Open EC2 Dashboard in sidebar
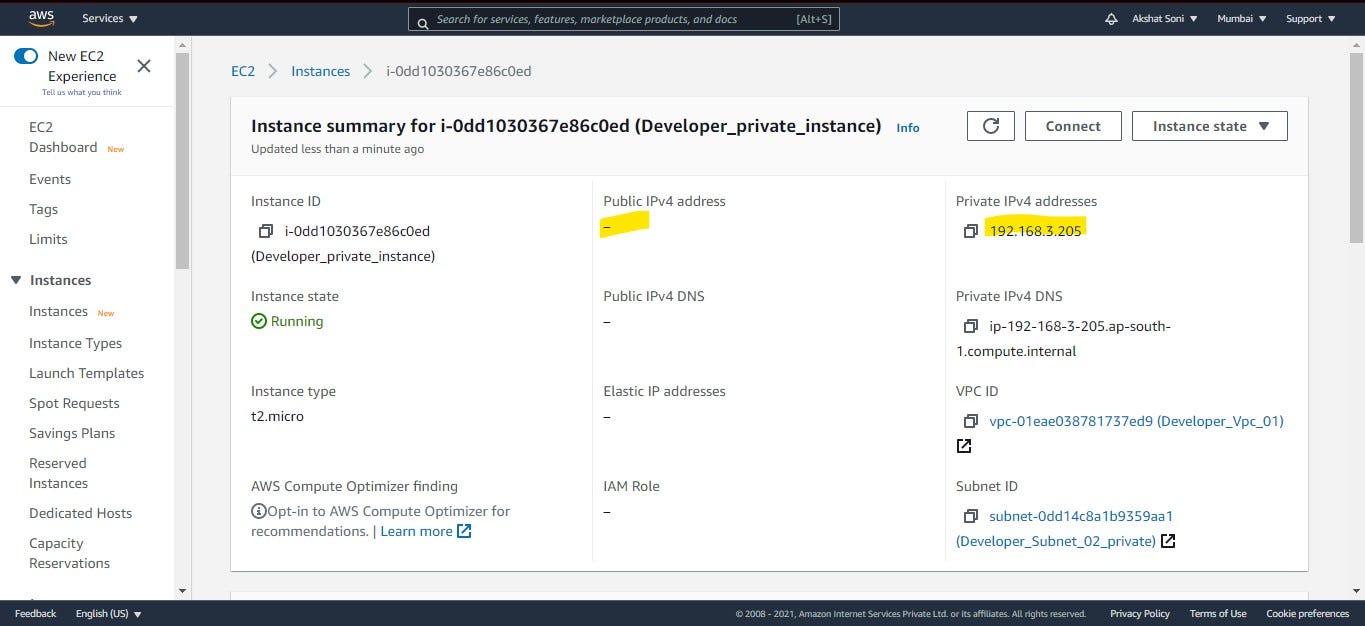1365x626 pixels. [63, 137]
